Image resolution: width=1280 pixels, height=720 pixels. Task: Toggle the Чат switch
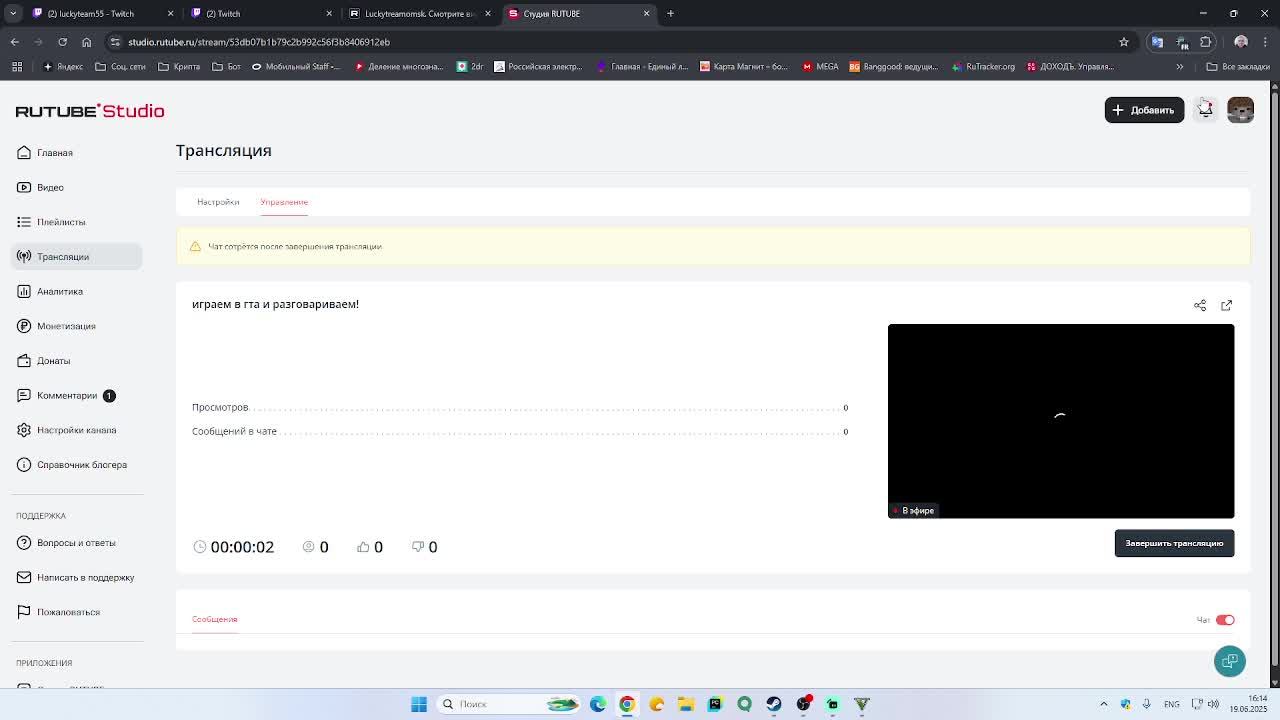[1225, 620]
